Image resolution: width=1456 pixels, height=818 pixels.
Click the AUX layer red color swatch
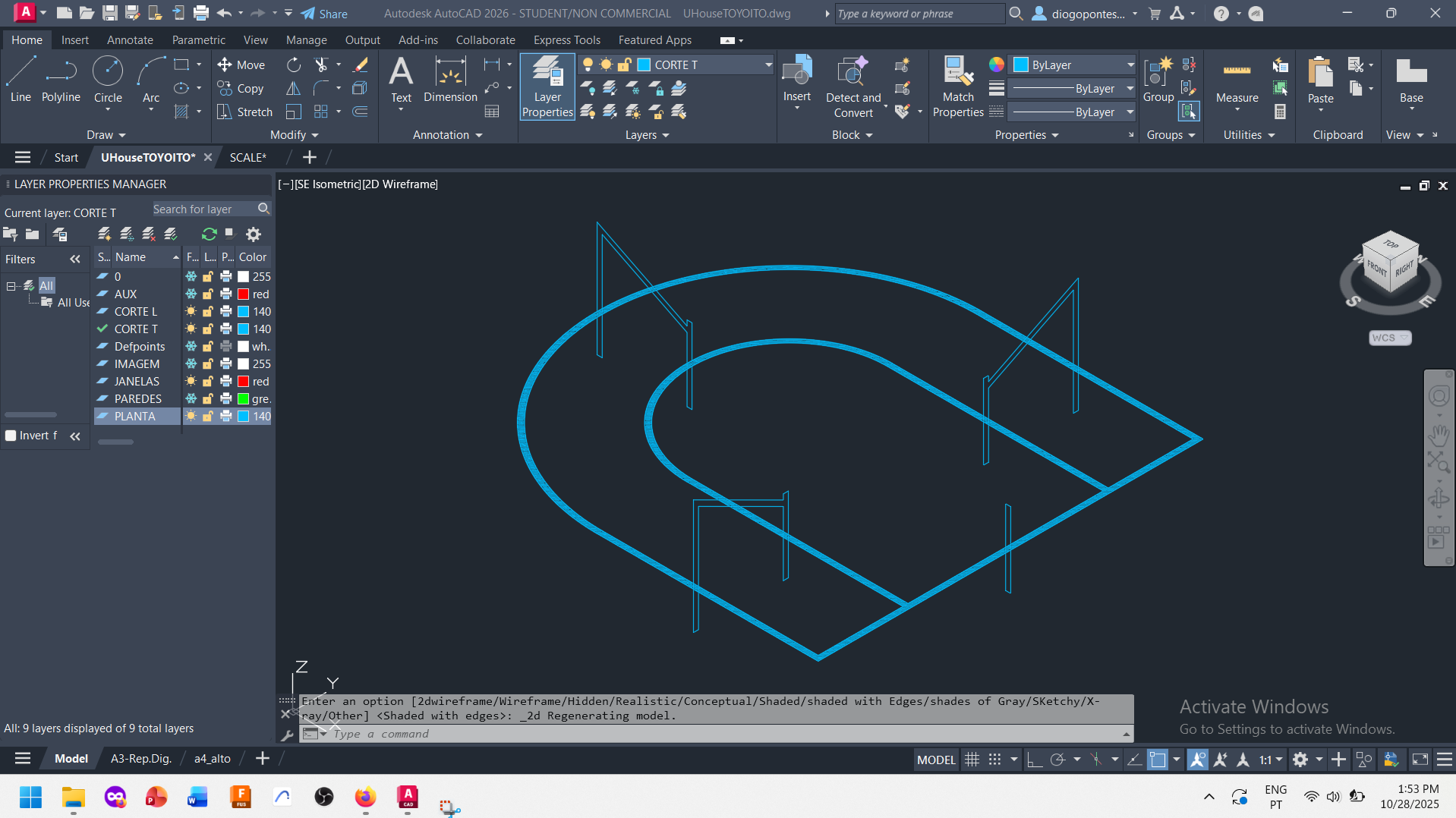(244, 294)
